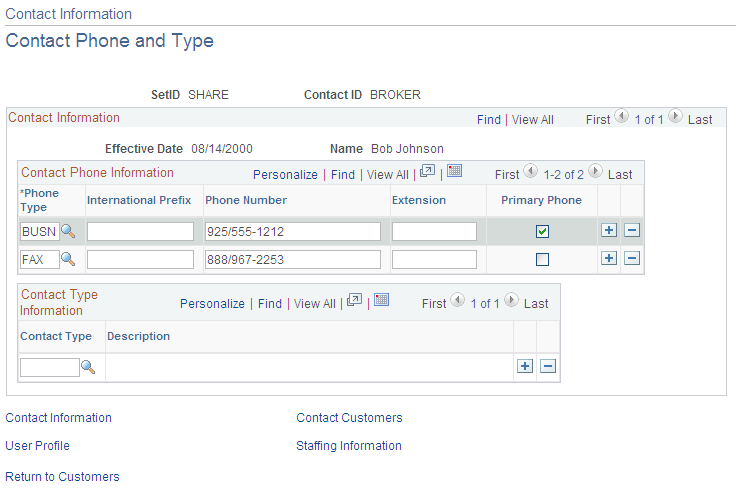
Task: Click phone number field 888/967-2253
Action: (x=293, y=259)
